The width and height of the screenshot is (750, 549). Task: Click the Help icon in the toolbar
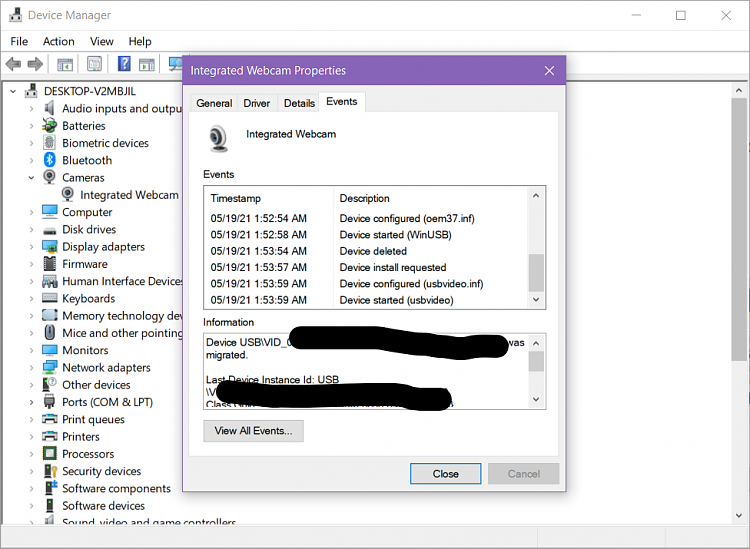pos(124,64)
